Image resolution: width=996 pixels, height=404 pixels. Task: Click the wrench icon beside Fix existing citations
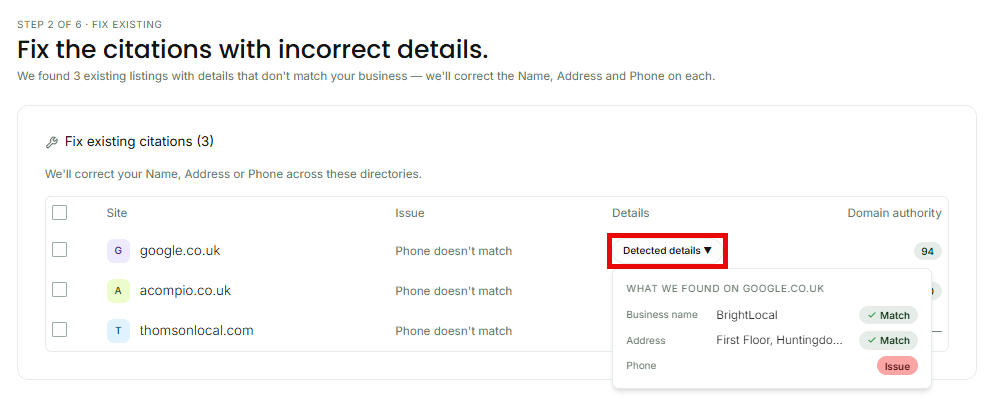(x=52, y=142)
